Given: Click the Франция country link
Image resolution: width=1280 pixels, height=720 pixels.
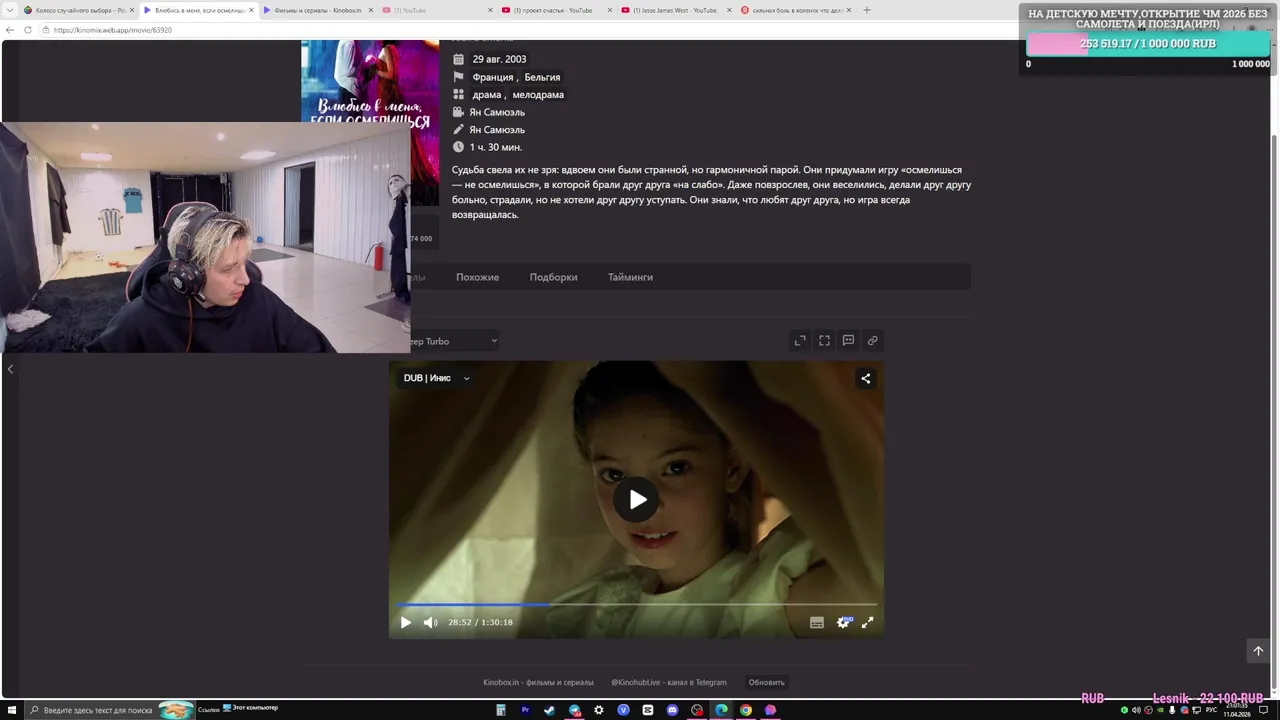Looking at the screenshot, I should [x=493, y=77].
